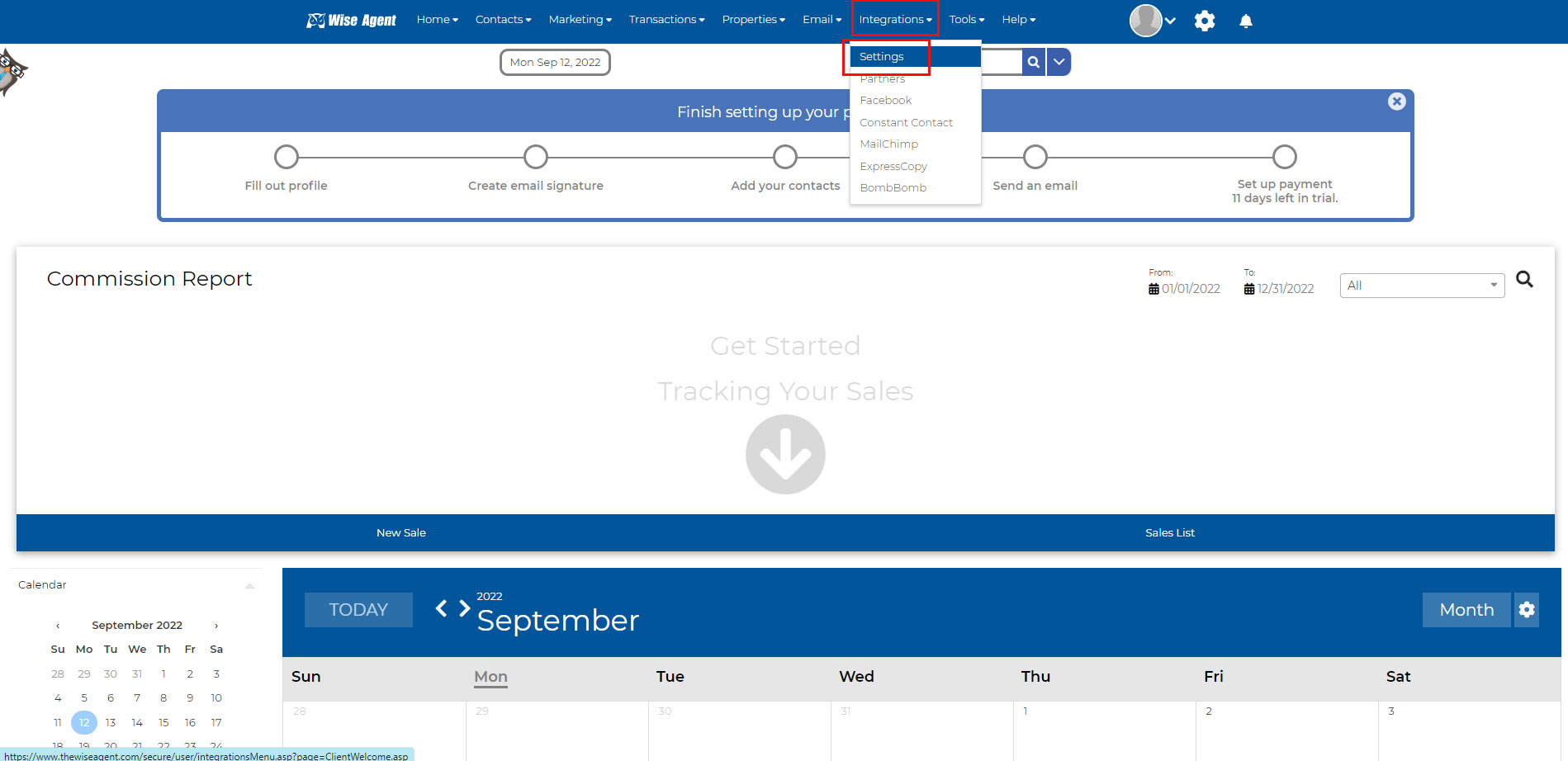Click the settings gear icon in header
1568x761 pixels.
click(1205, 21)
